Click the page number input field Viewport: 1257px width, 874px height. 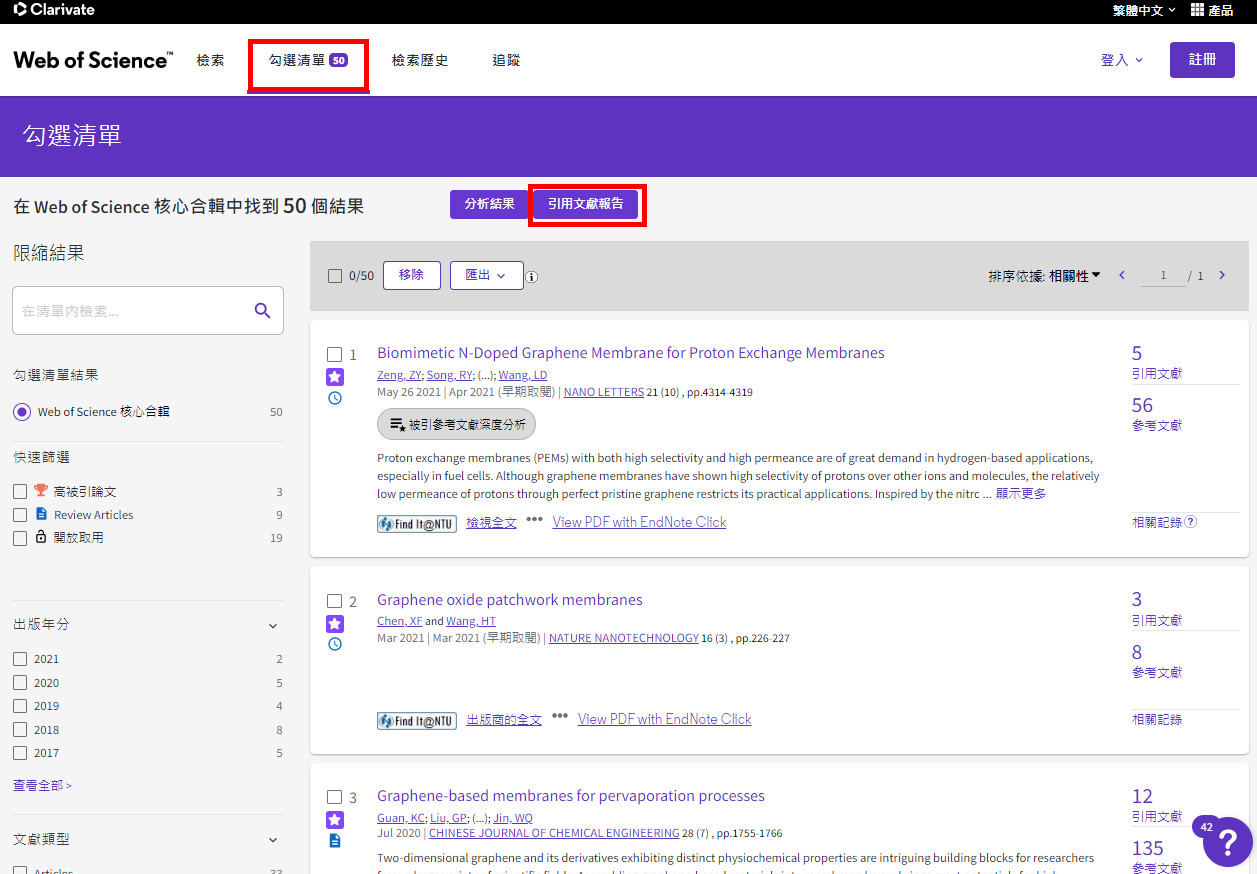(1163, 276)
